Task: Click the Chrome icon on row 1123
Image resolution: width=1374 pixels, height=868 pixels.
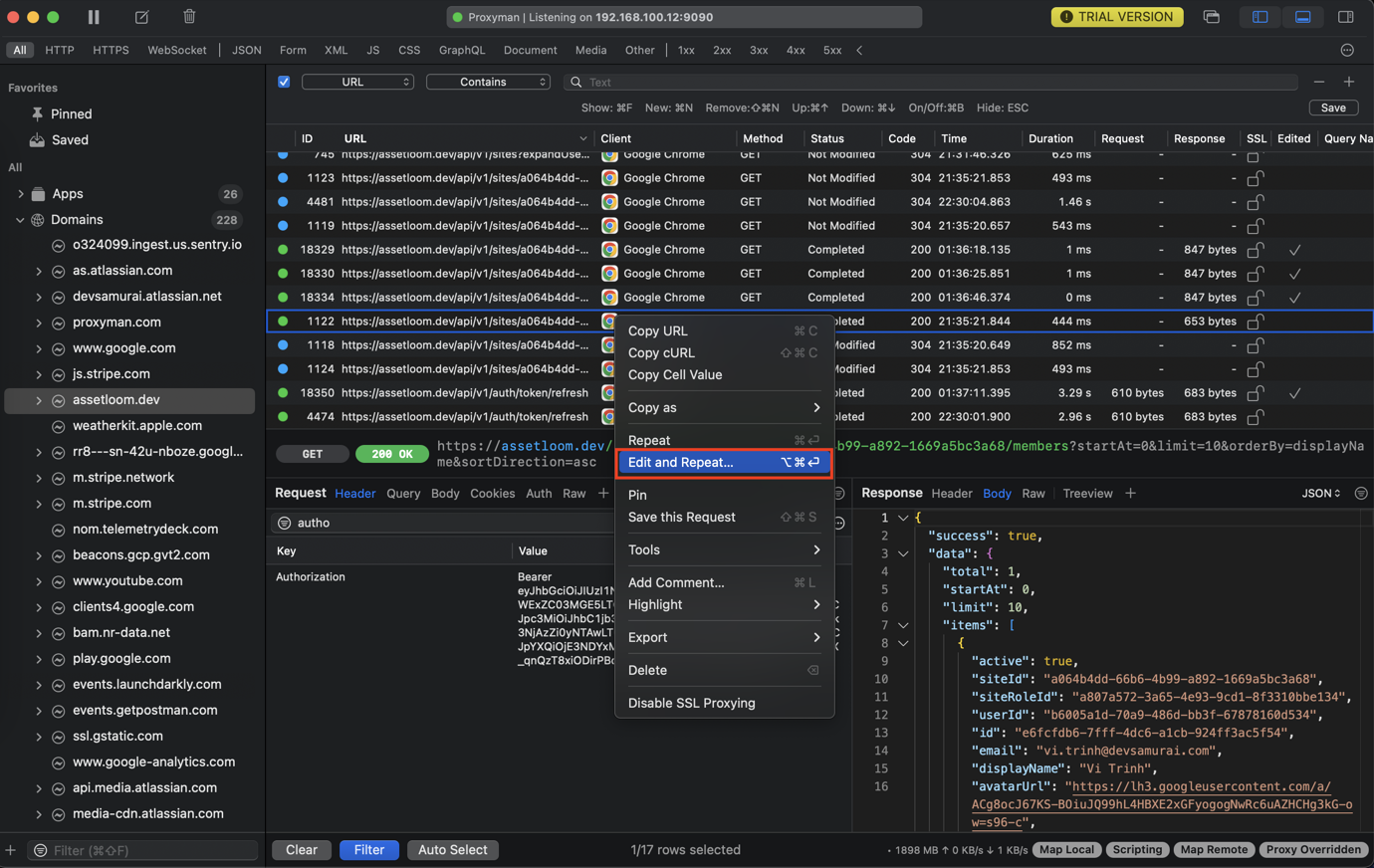Action: pos(609,178)
